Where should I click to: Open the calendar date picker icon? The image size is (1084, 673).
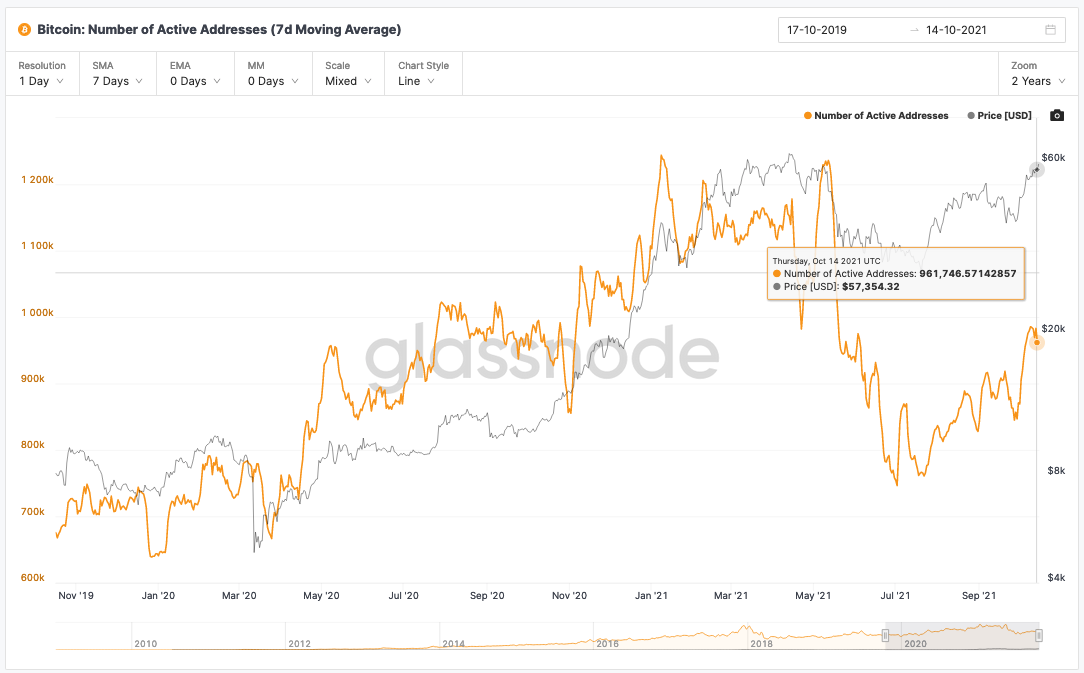coord(1050,30)
